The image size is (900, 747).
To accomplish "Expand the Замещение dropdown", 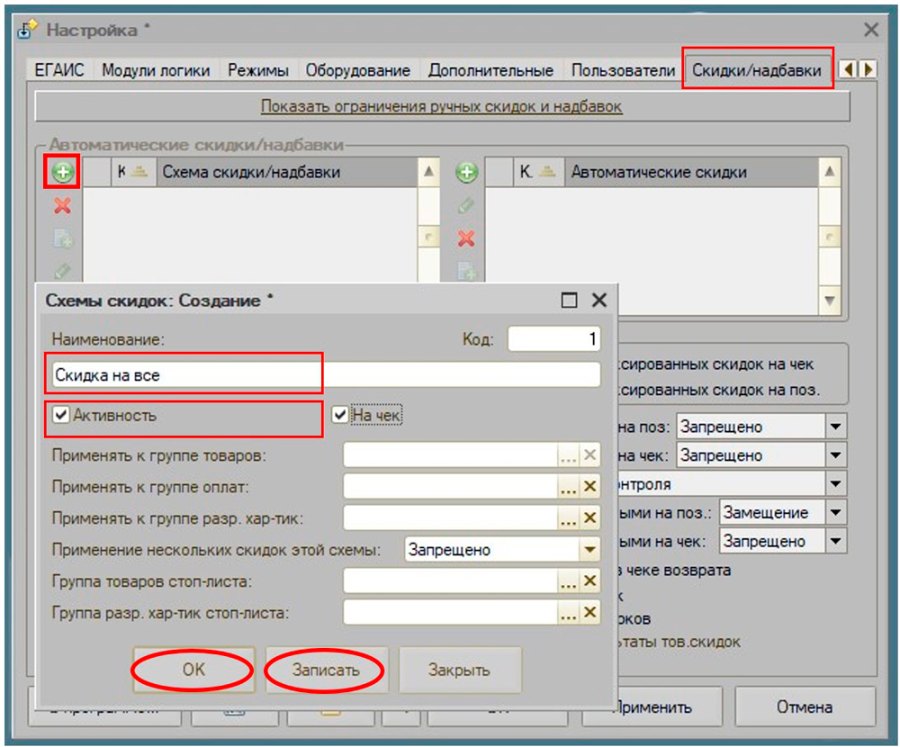I will pyautogui.click(x=836, y=512).
